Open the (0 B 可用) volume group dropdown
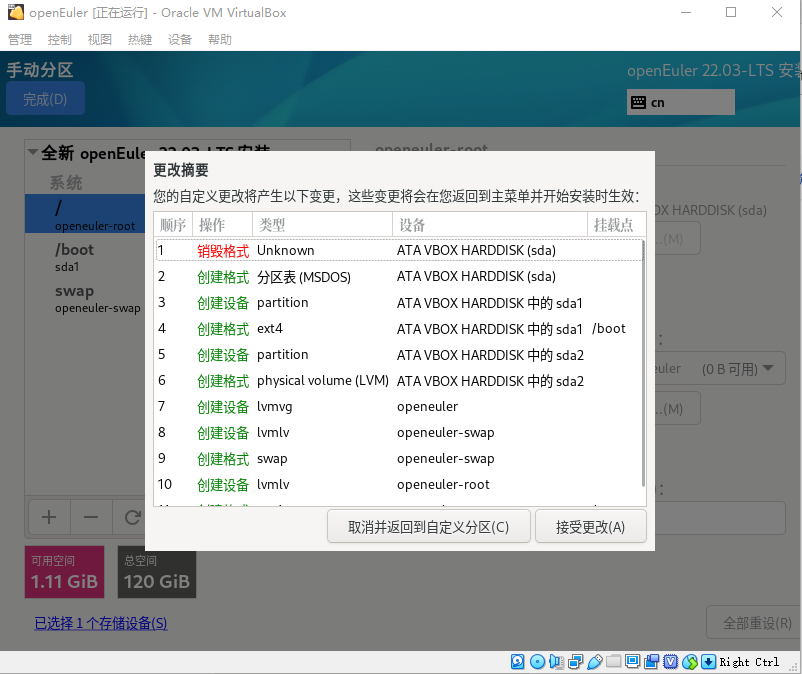Viewport: 802px width, 674px height. (768, 367)
